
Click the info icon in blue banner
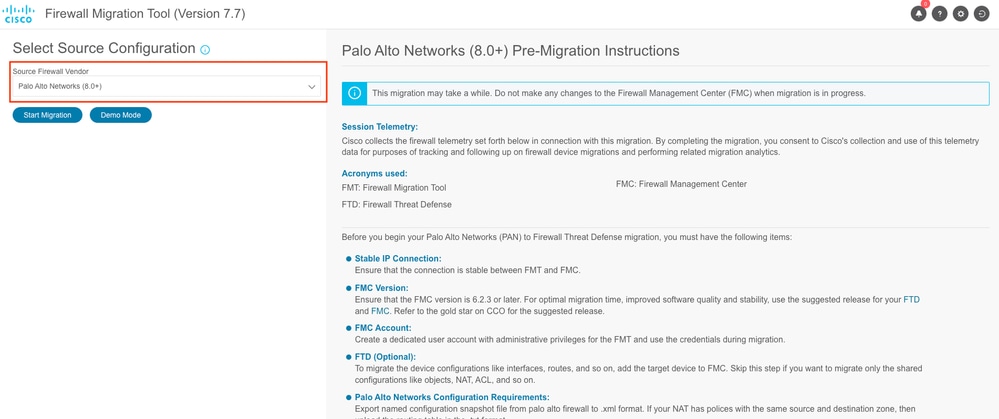355,93
